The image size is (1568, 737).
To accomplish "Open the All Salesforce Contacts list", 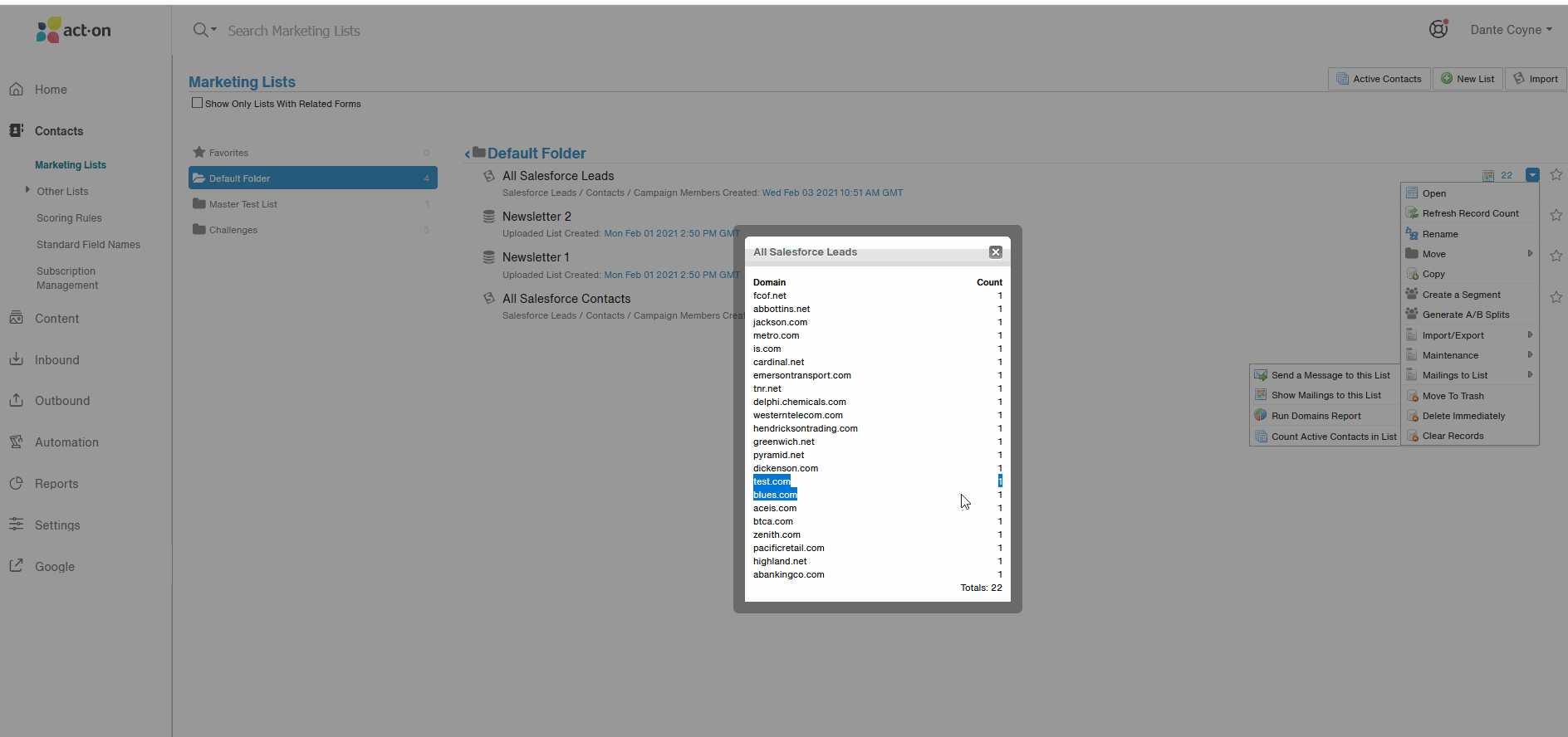I will pyautogui.click(x=566, y=299).
